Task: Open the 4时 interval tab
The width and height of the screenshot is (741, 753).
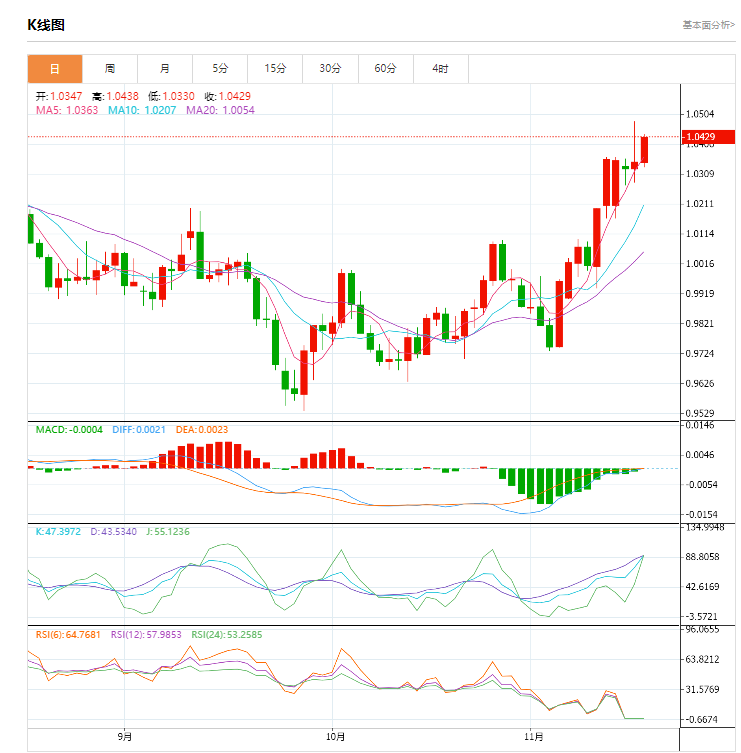Action: 440,69
